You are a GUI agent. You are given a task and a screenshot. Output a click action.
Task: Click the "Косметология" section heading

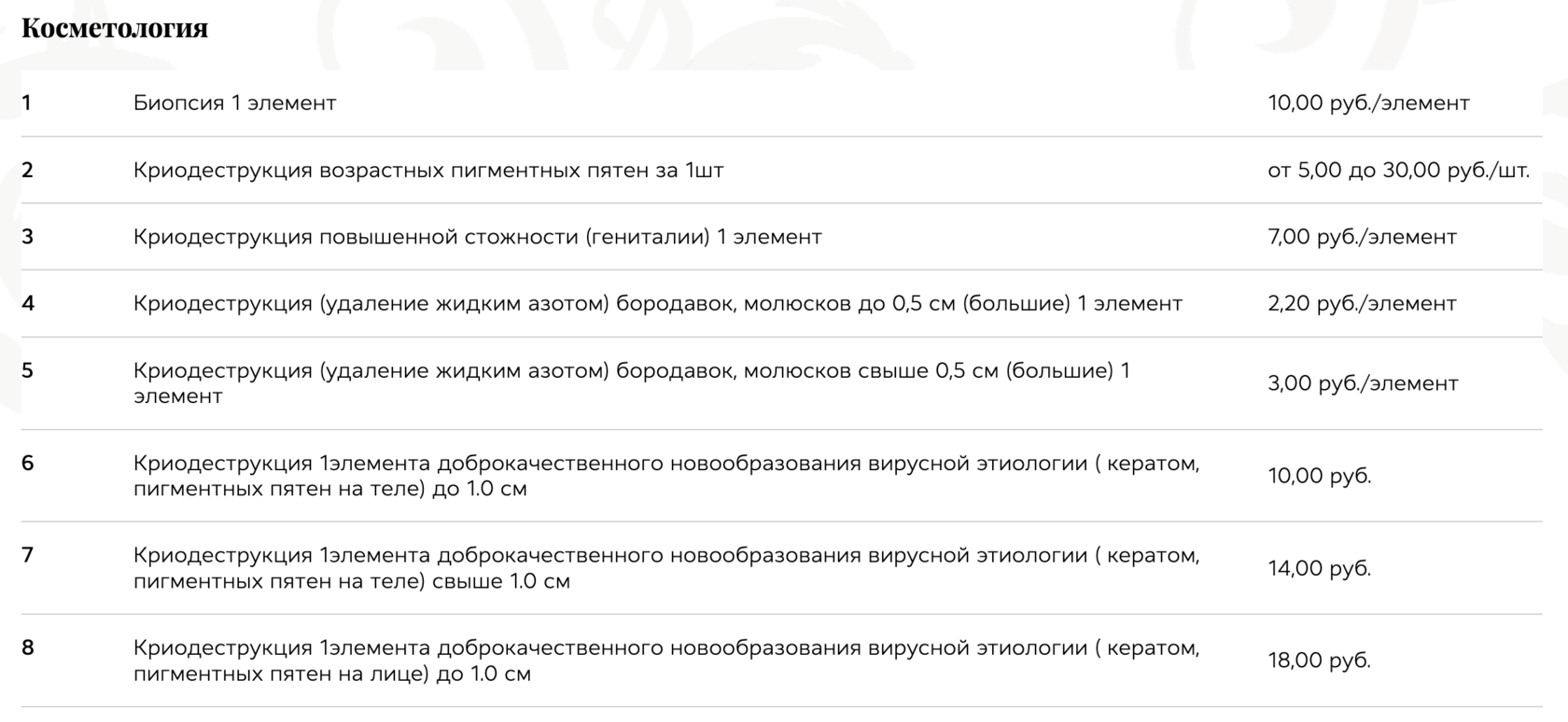115,29
